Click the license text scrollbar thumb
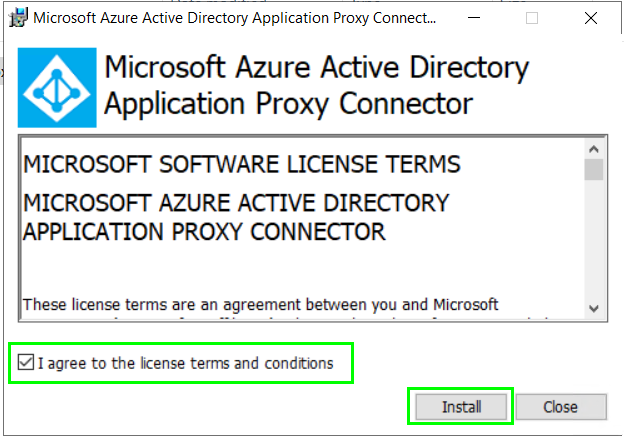624x440 pixels. pos(594,169)
